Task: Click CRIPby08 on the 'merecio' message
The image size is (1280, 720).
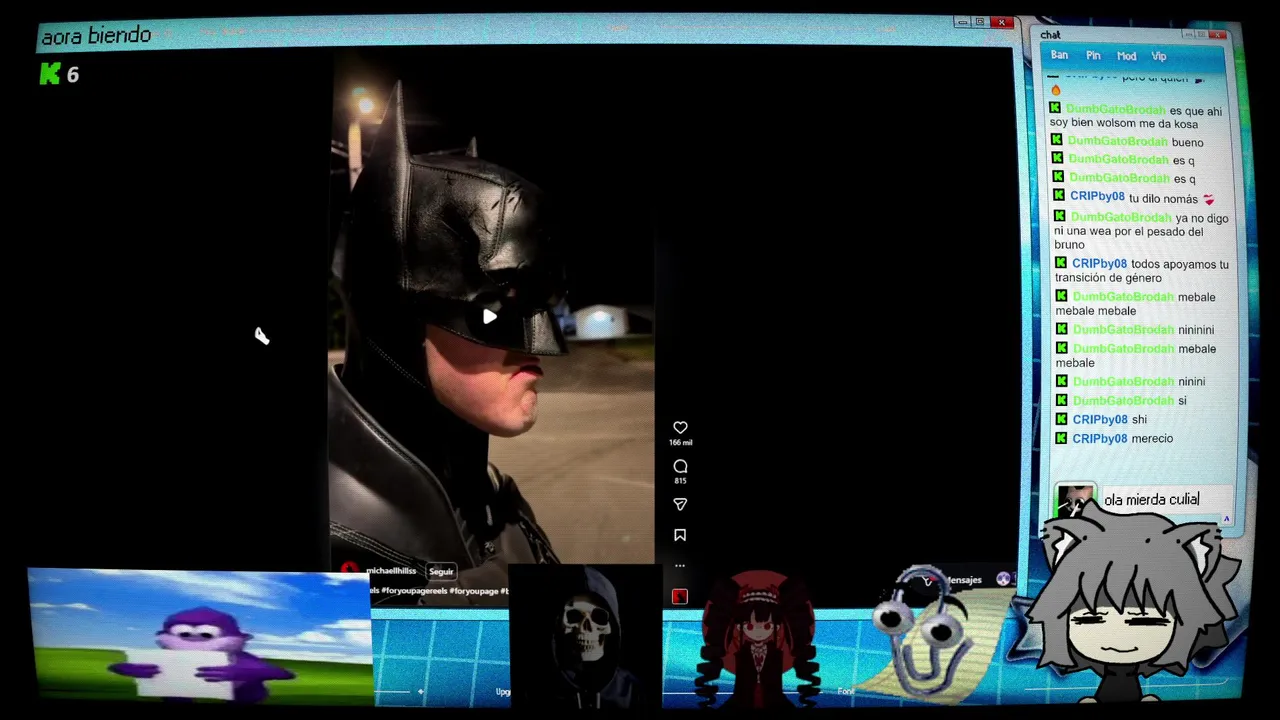Action: pyautogui.click(x=1099, y=439)
